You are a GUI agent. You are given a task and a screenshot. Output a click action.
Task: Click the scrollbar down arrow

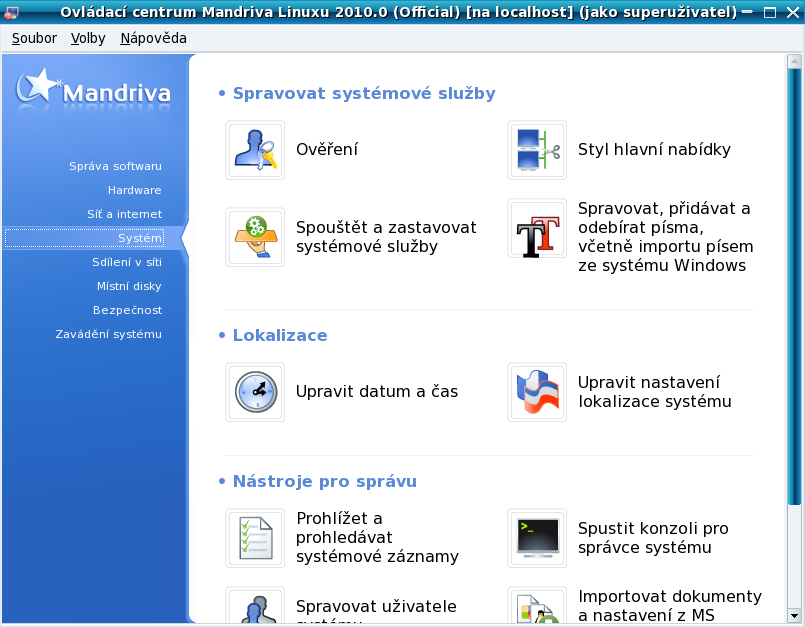pyautogui.click(x=794, y=615)
